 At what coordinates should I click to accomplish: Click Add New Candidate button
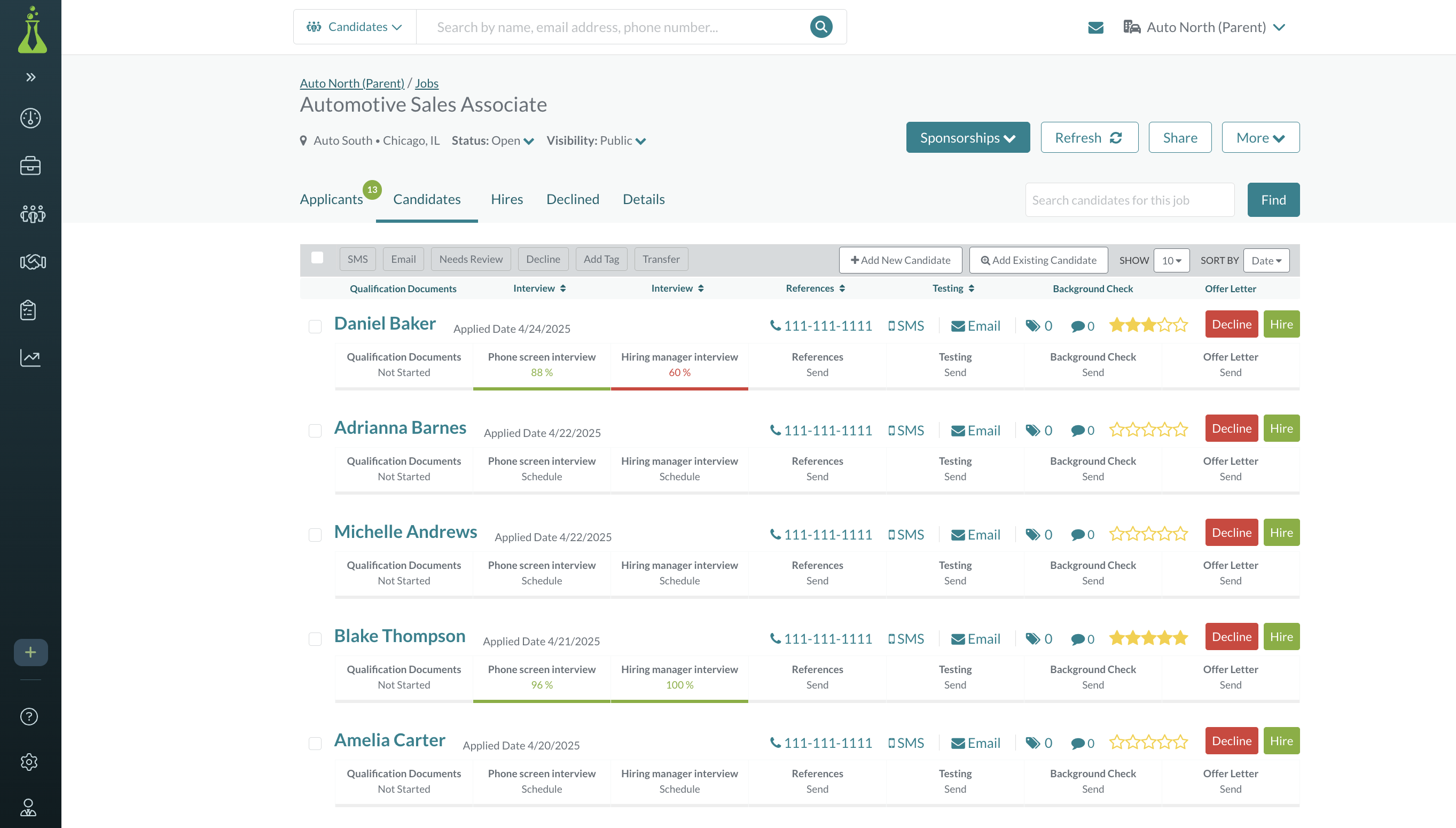click(900, 260)
